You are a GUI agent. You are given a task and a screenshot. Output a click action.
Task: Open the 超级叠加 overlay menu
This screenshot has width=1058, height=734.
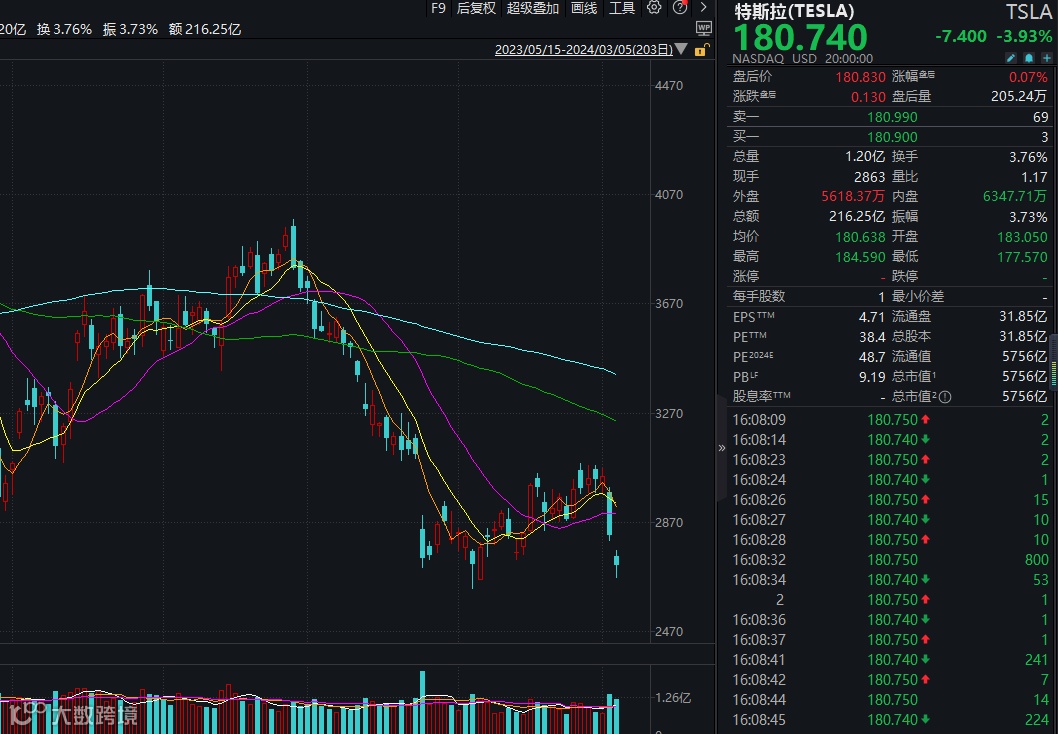533,8
